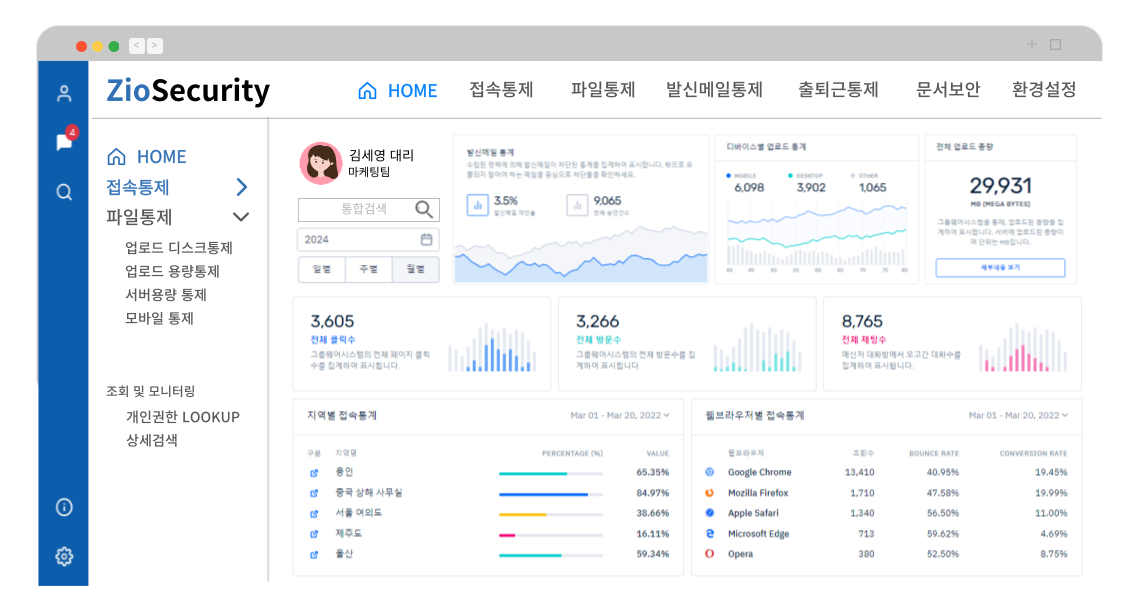Select the 일별 period toggle
Screen dimensions: 1140x600
click(321, 269)
